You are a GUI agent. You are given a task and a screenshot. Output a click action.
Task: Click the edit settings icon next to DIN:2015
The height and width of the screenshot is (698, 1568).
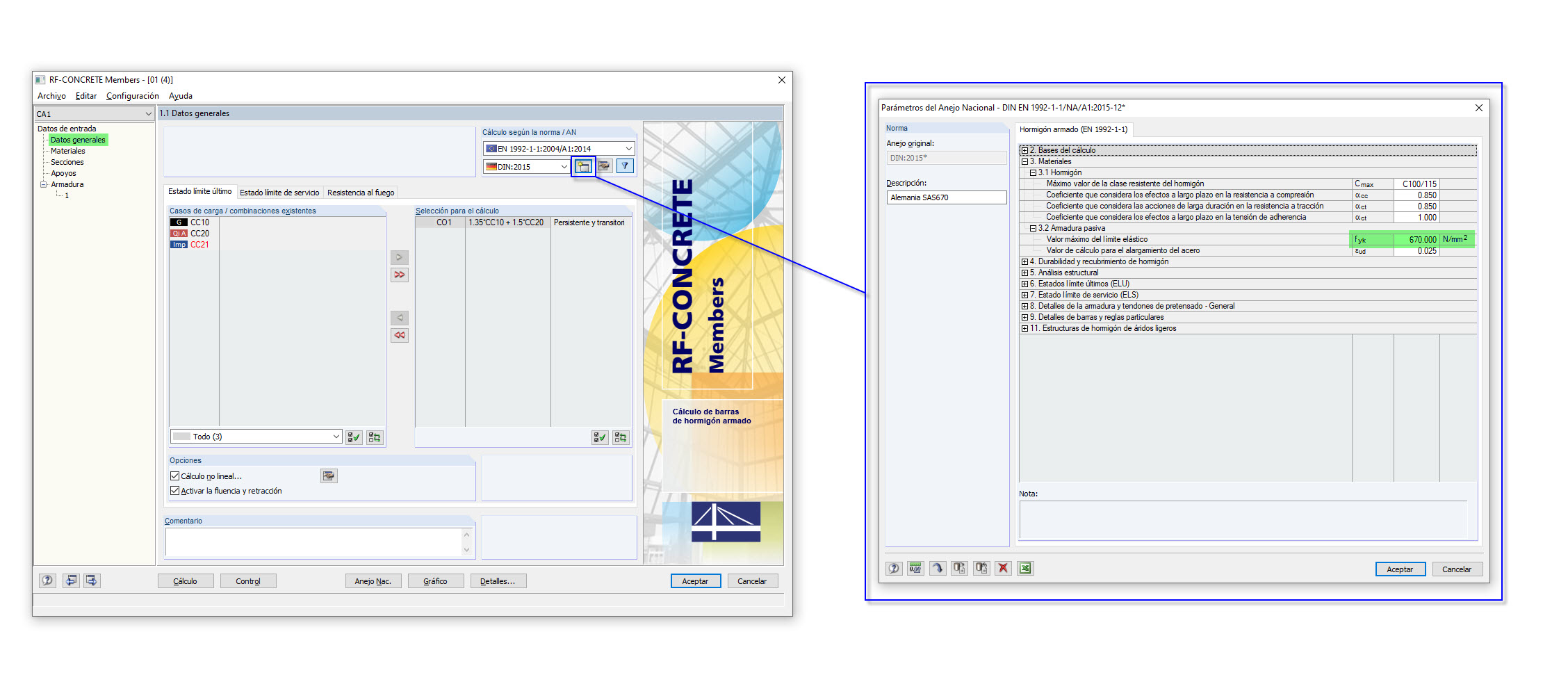pyautogui.click(x=604, y=166)
